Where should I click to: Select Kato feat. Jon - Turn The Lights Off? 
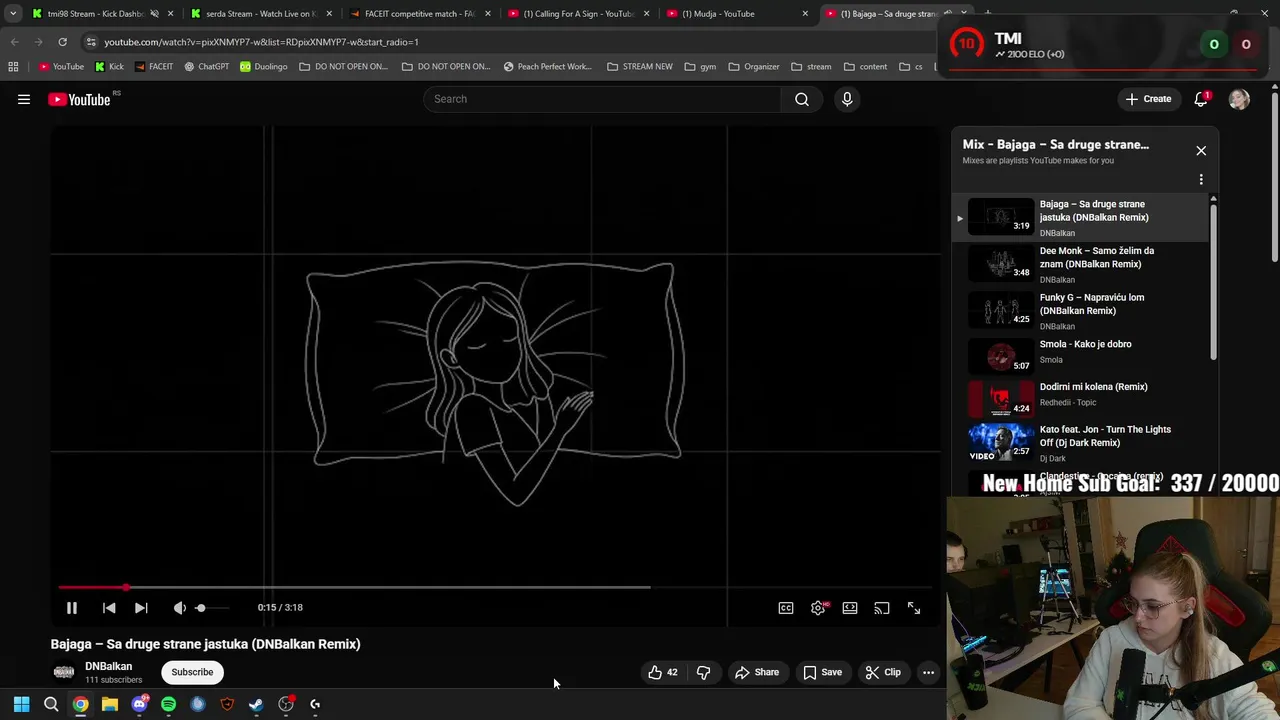click(x=1081, y=443)
